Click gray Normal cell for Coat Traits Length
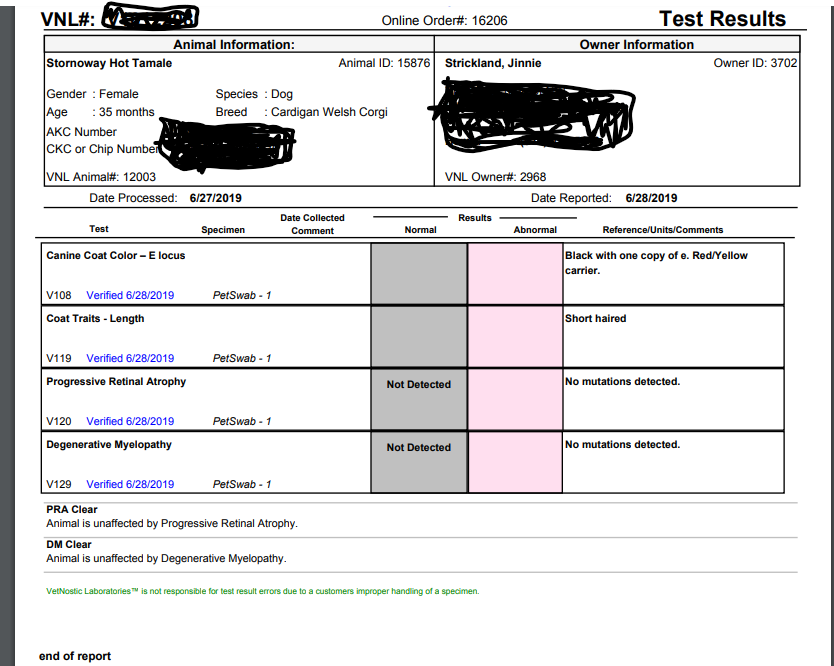Screen dimensions: 834x666 419,336
